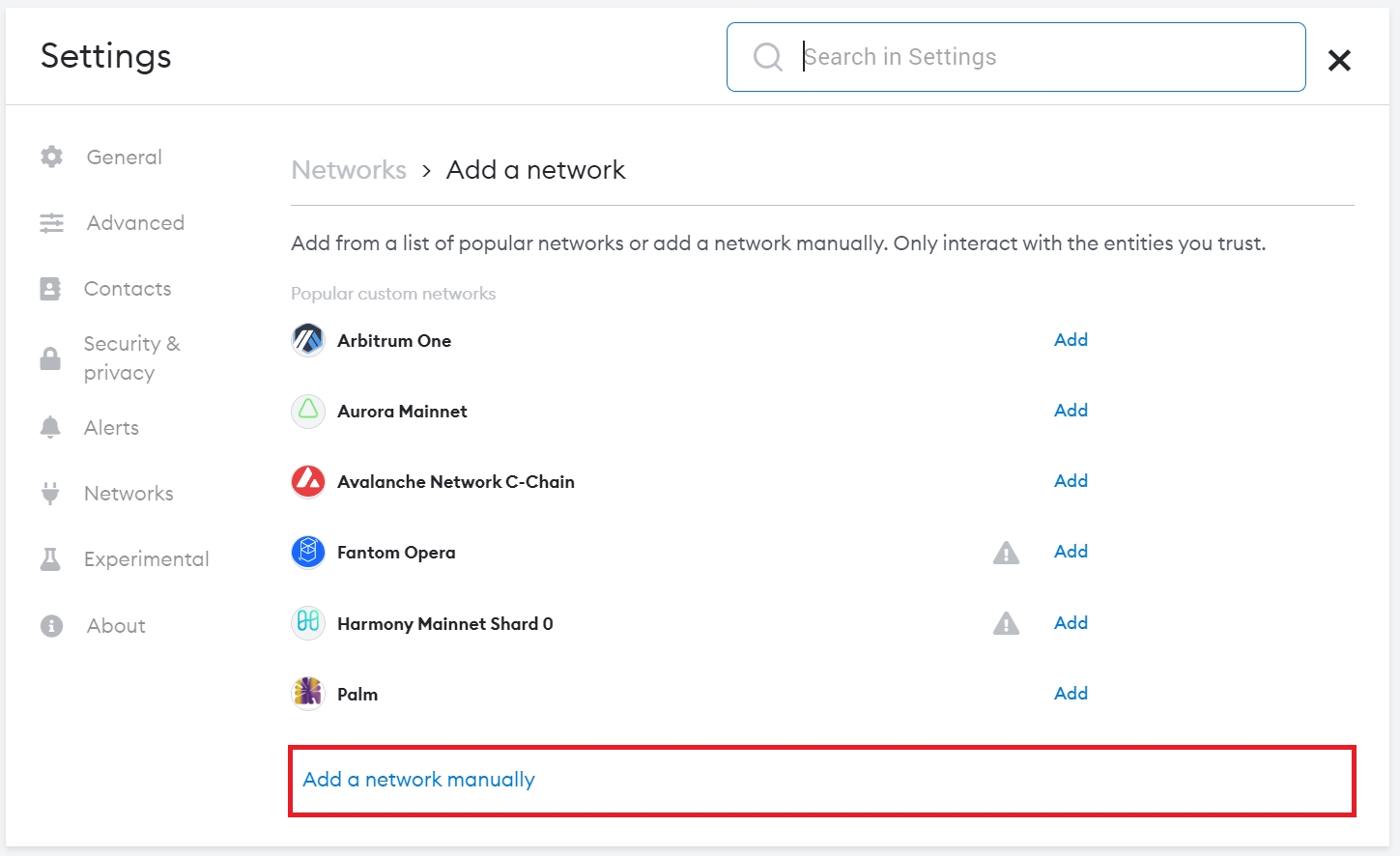1400x856 pixels.
Task: Close the Settings page
Action: click(x=1339, y=60)
